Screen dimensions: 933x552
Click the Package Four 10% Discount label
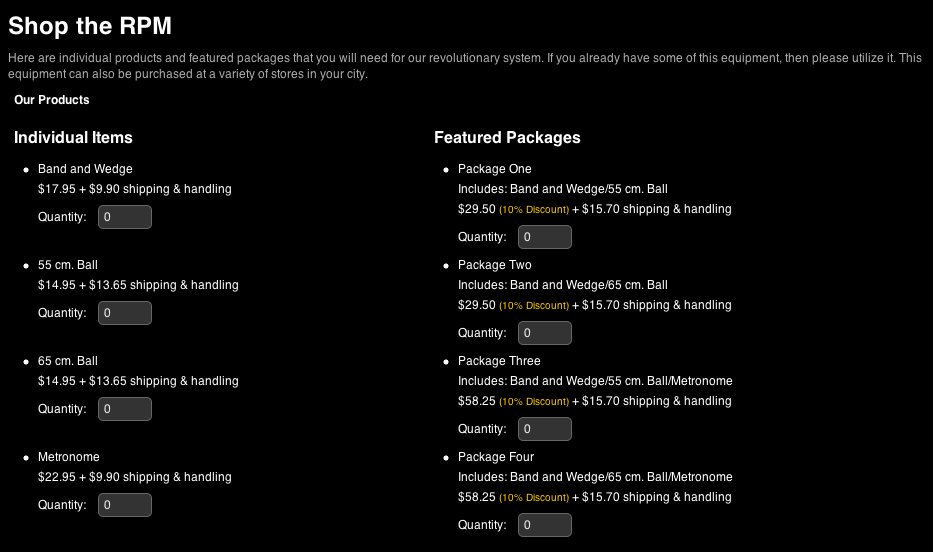click(534, 498)
